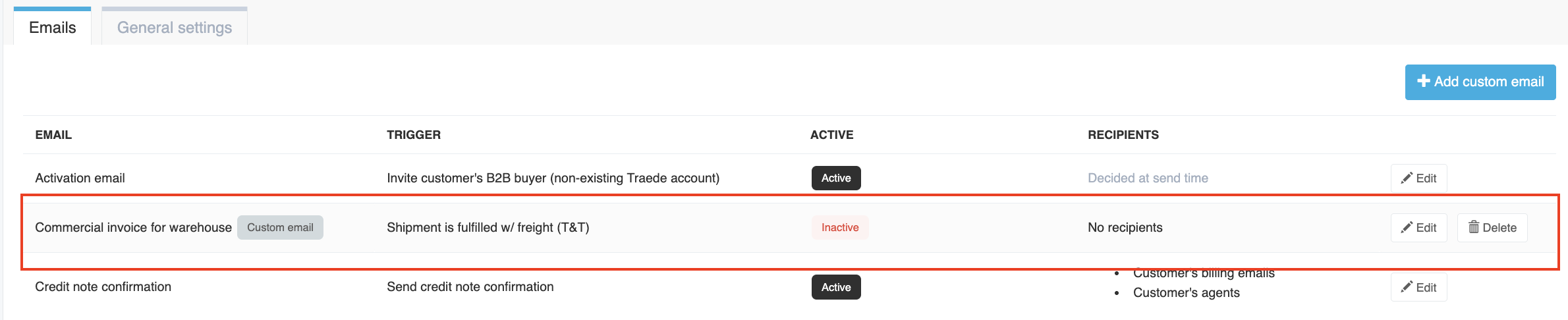Click the plus icon on Add custom email
This screenshot has height=320, width=1568.
(x=1423, y=81)
